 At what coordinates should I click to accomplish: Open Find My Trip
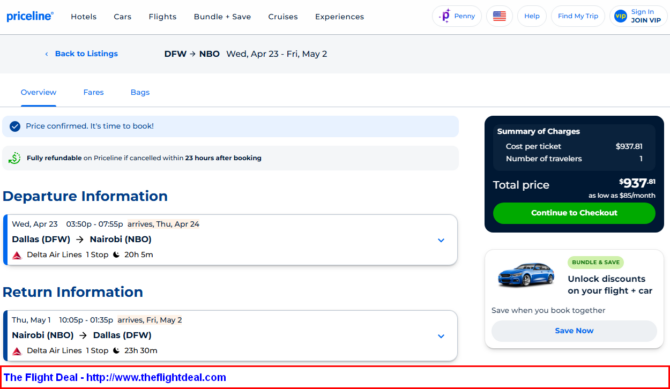click(578, 16)
